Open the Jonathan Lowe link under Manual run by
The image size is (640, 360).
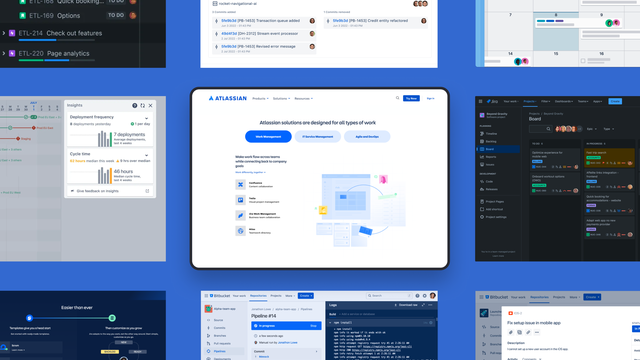point(287,343)
